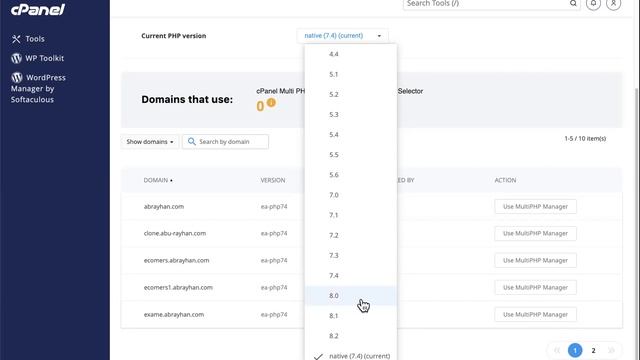Focus the Search by domain field
This screenshot has width=640, height=360.
click(x=225, y=142)
